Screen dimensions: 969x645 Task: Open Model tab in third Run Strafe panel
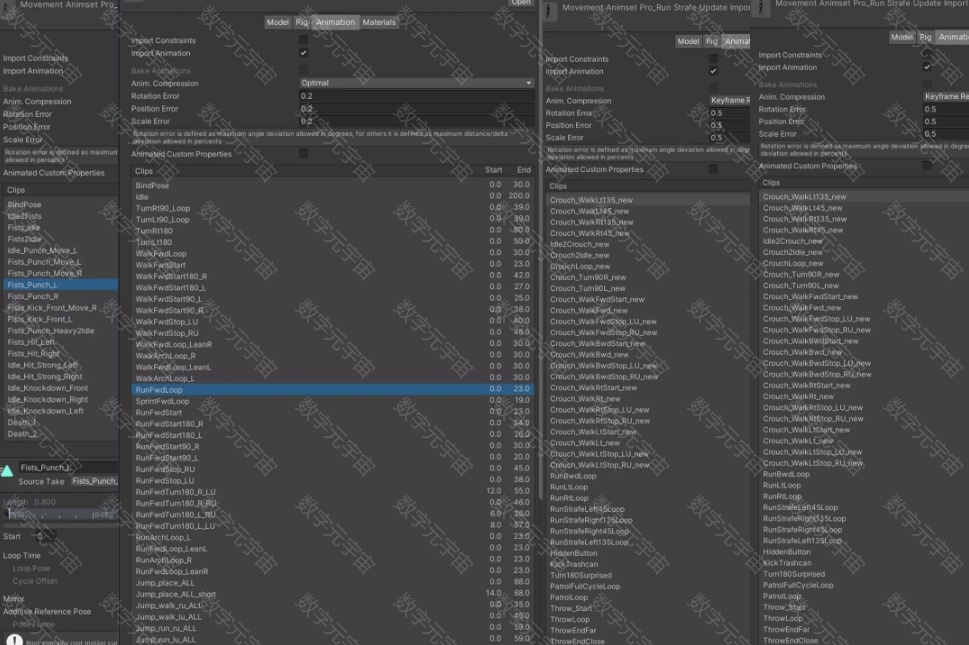pos(688,41)
